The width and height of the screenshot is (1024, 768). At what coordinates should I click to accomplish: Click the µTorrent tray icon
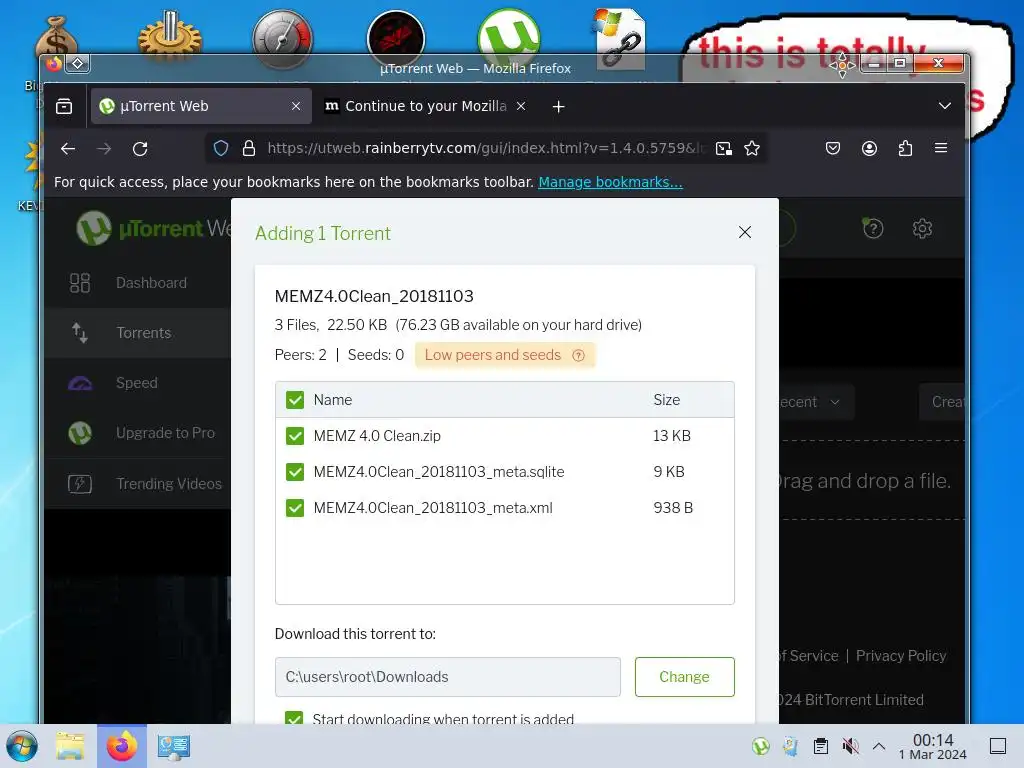(x=760, y=746)
